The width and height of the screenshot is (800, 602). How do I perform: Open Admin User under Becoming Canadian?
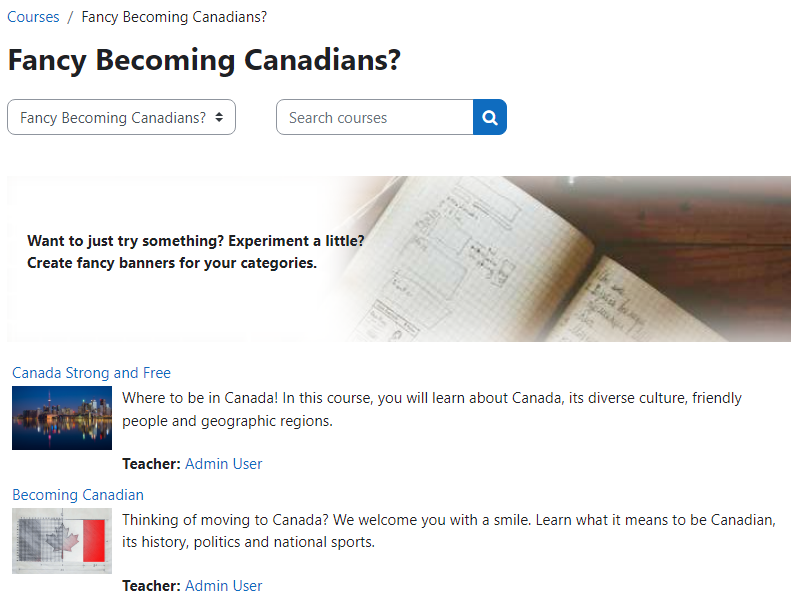(224, 586)
